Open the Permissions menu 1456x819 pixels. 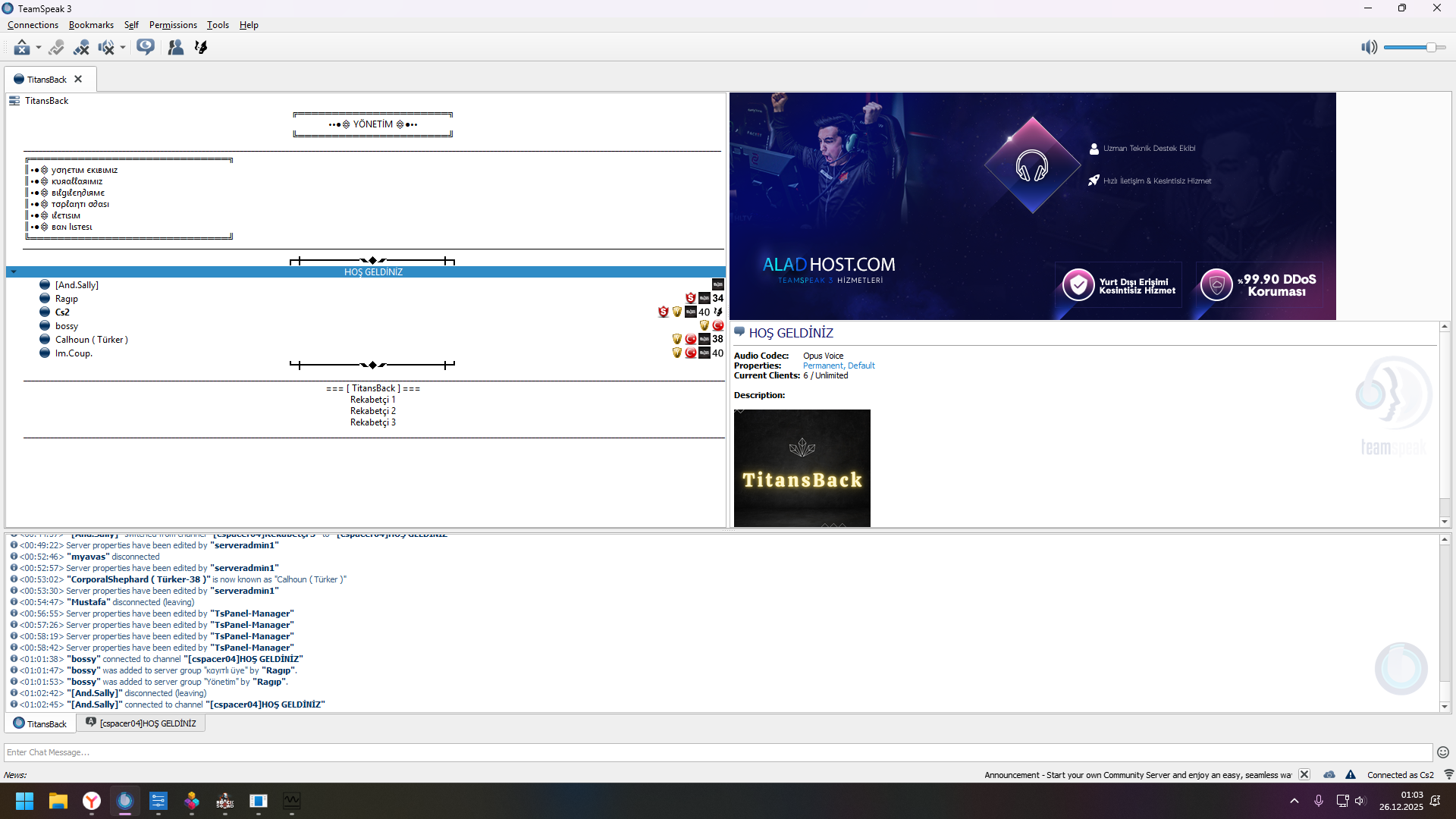tap(173, 25)
